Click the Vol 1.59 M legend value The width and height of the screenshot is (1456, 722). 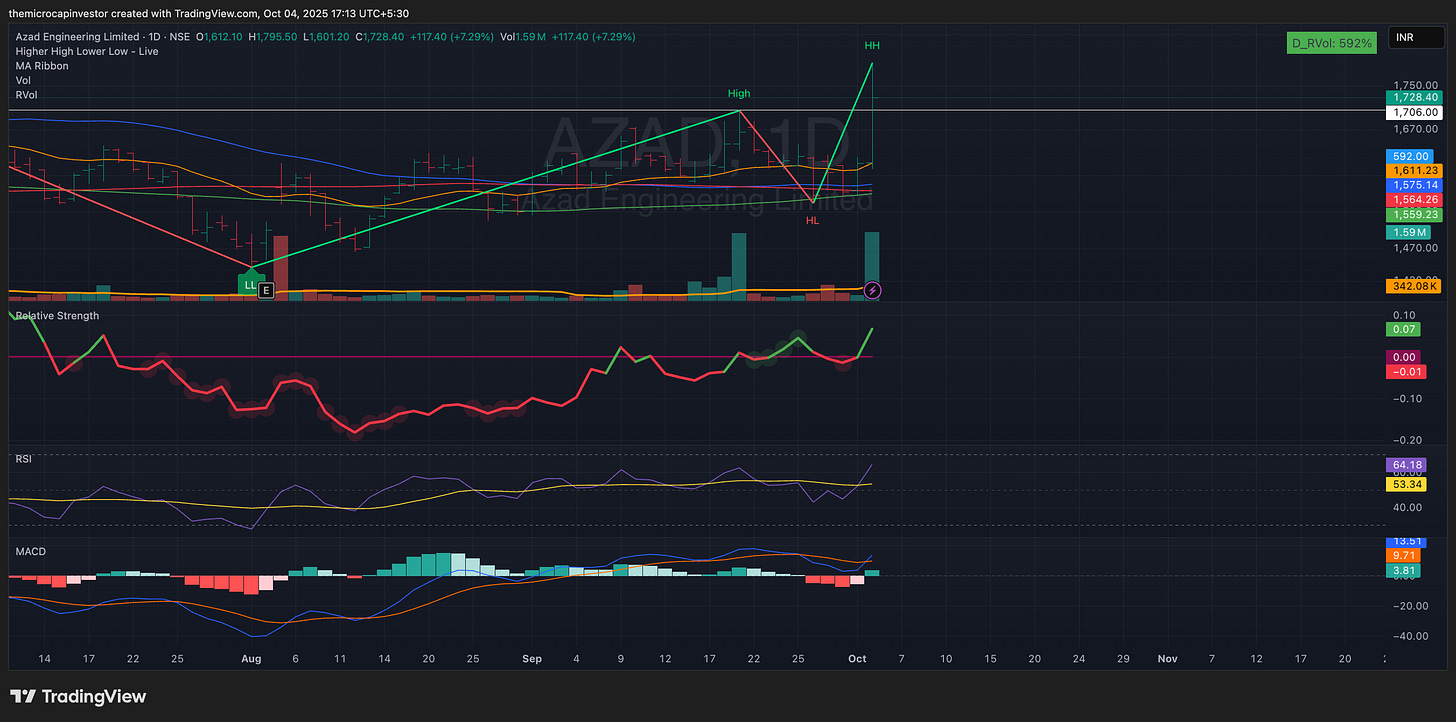(523, 37)
